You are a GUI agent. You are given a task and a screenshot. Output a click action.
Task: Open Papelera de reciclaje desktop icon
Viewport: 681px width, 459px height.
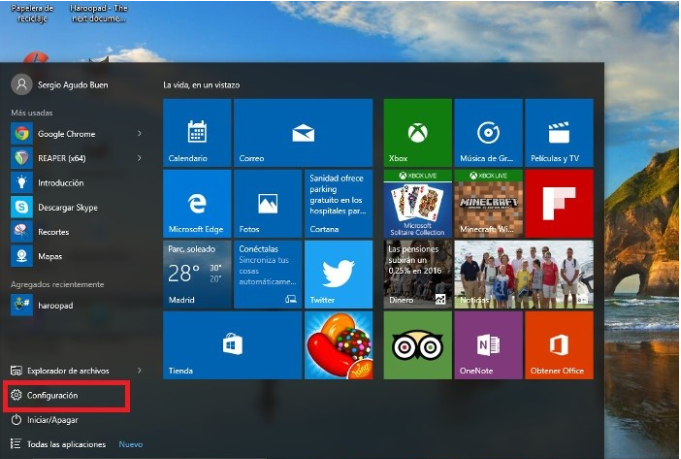32,13
